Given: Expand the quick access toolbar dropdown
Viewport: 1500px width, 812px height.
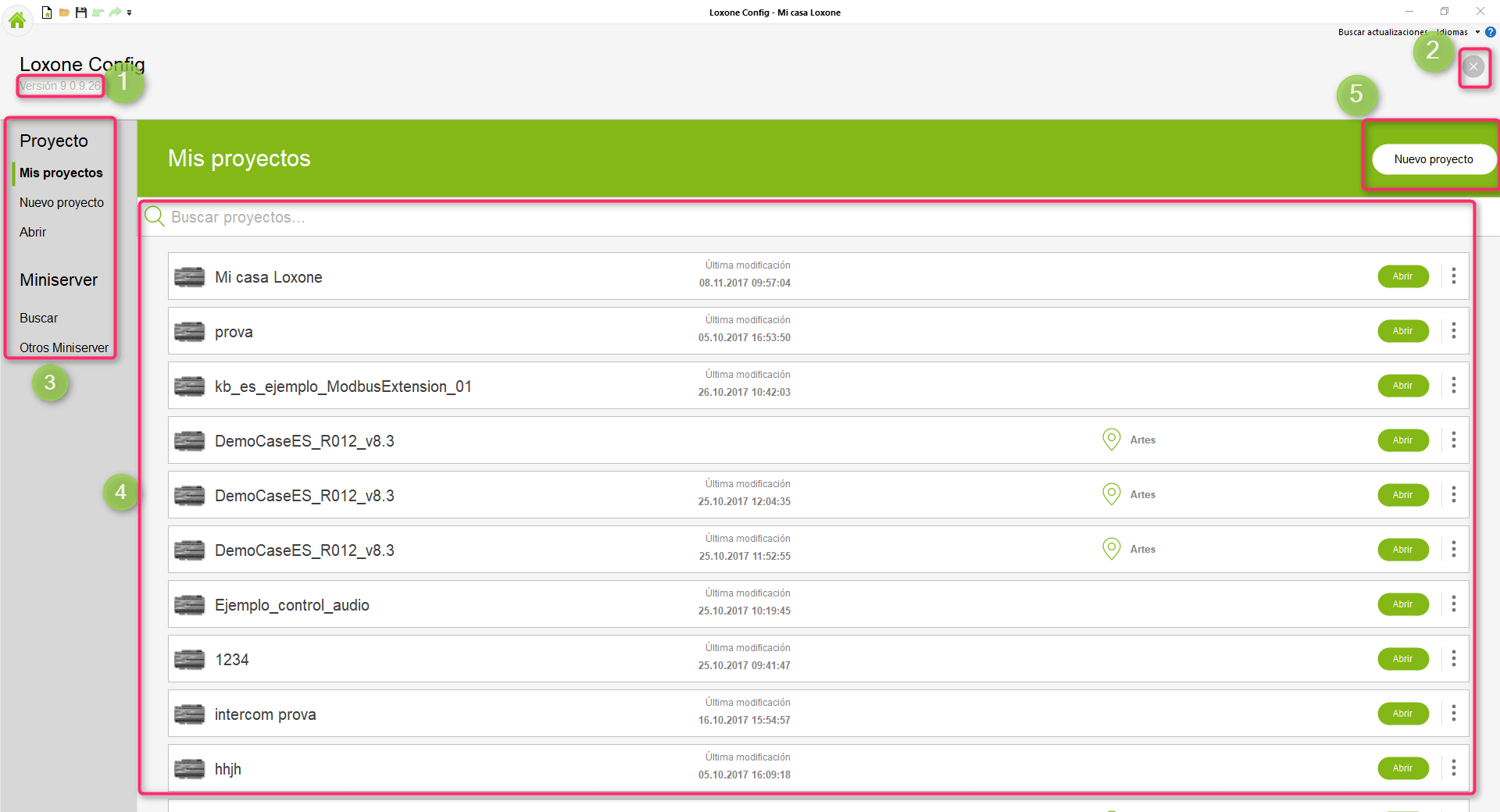Looking at the screenshot, I should tap(130, 12).
